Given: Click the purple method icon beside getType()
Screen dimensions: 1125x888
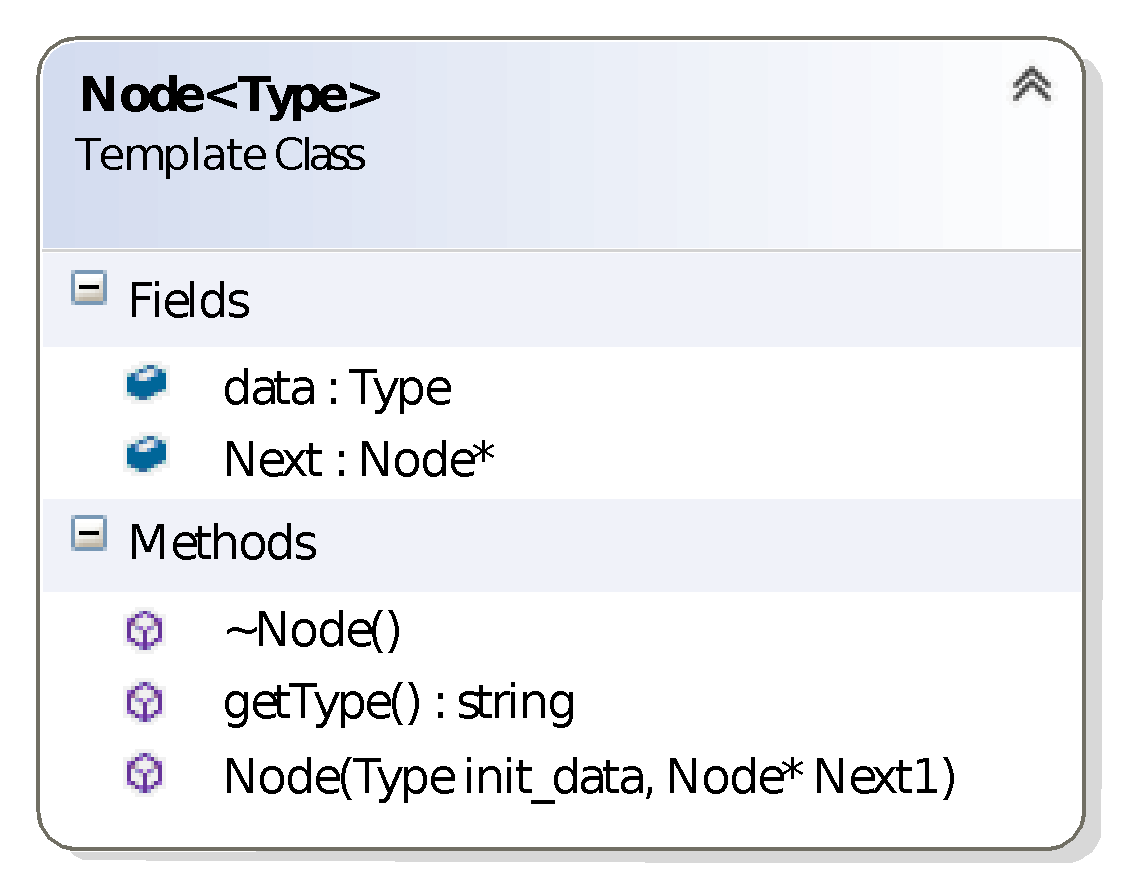Looking at the screenshot, I should [x=145, y=703].
